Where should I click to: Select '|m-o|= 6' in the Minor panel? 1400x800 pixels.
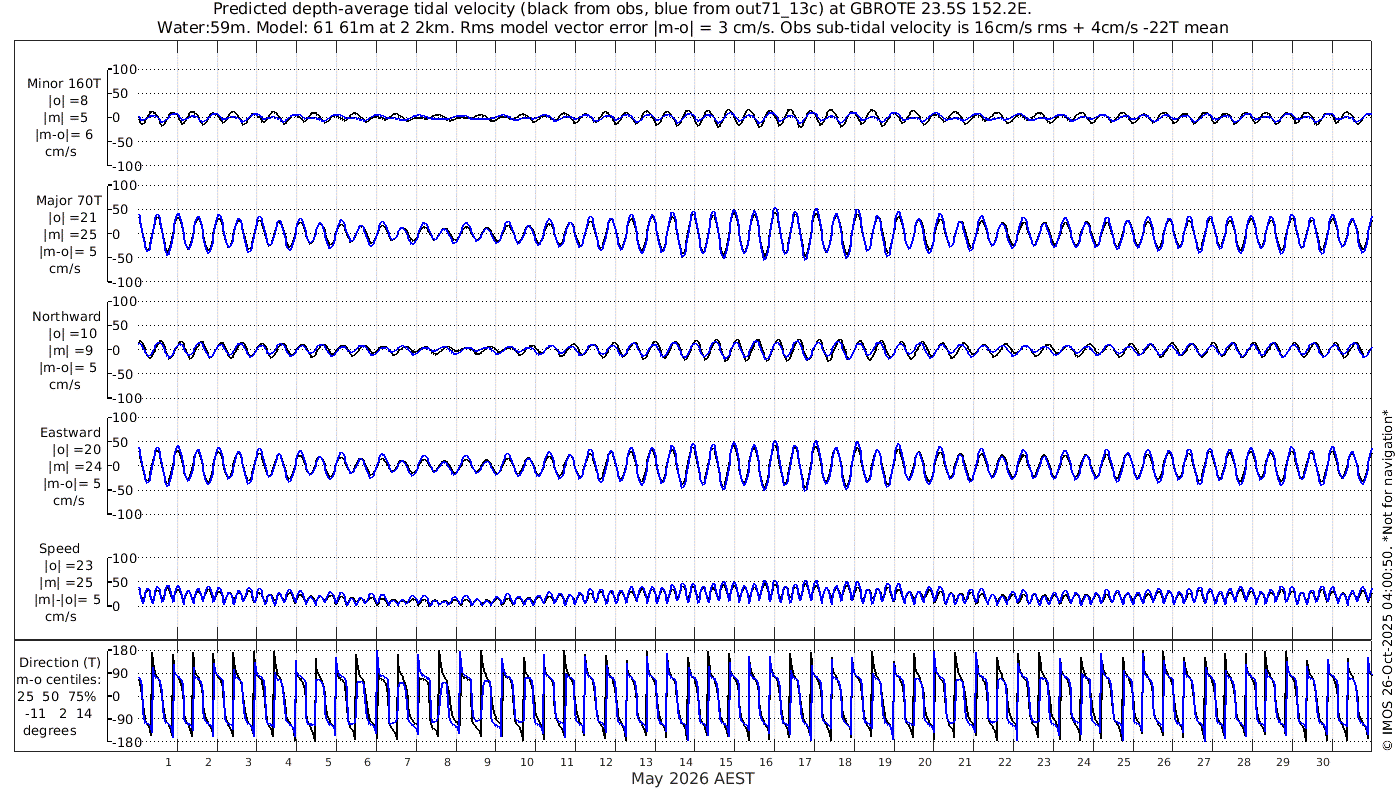click(66, 135)
